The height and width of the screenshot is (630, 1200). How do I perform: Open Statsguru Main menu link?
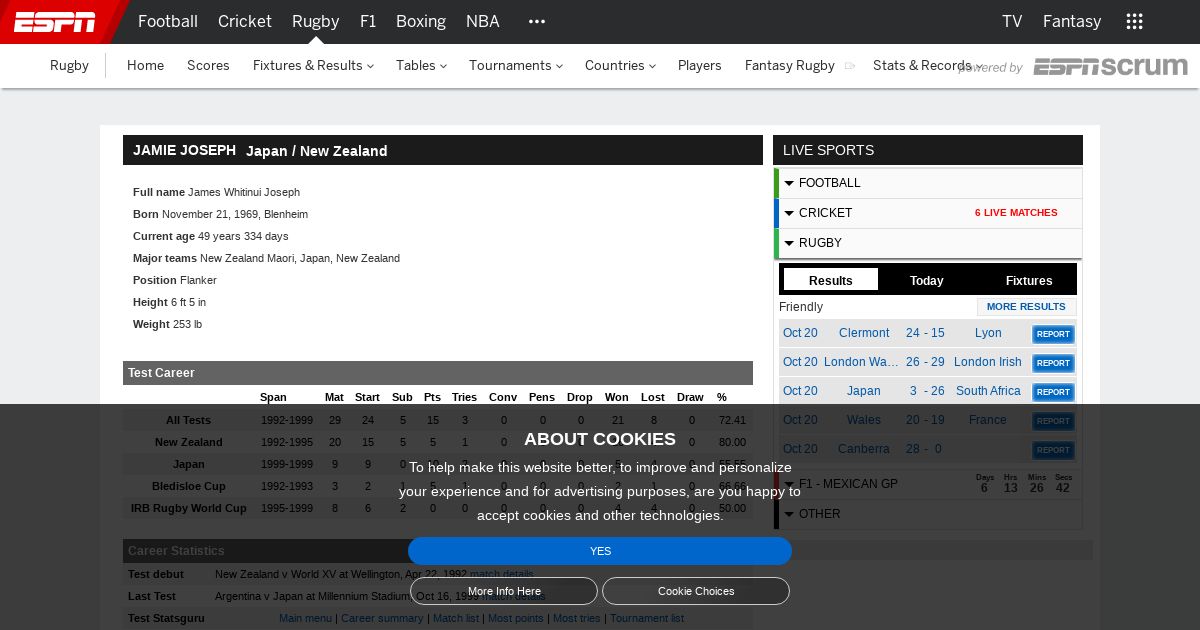pyautogui.click(x=305, y=618)
